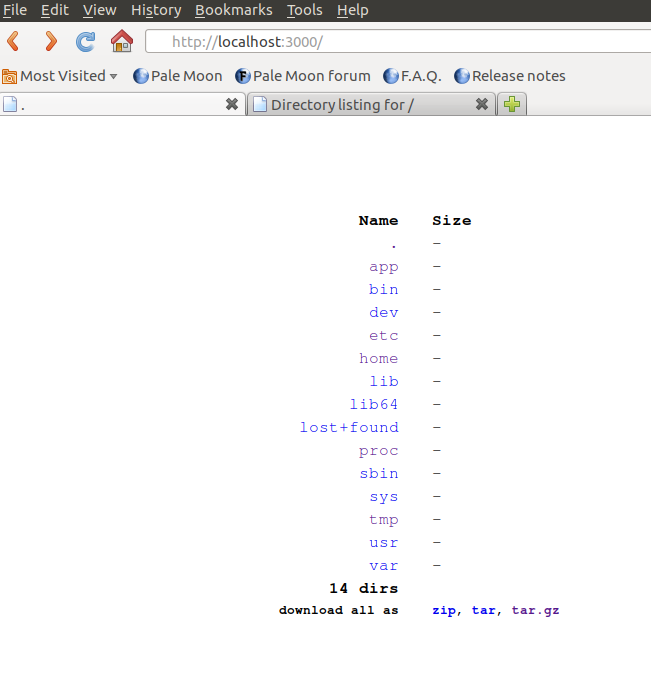This screenshot has width=651, height=673.
Task: Switch to the first tab titled '.'
Action: coord(122,104)
